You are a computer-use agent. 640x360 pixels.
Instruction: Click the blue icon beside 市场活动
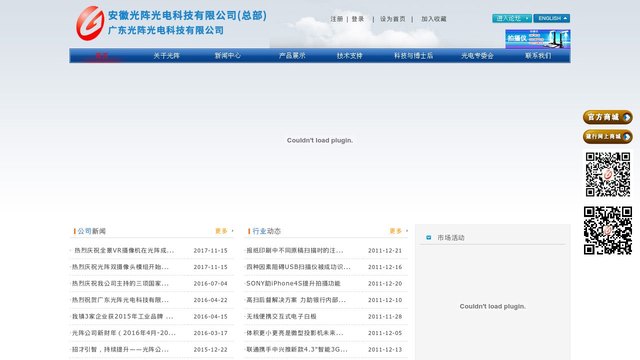429,237
